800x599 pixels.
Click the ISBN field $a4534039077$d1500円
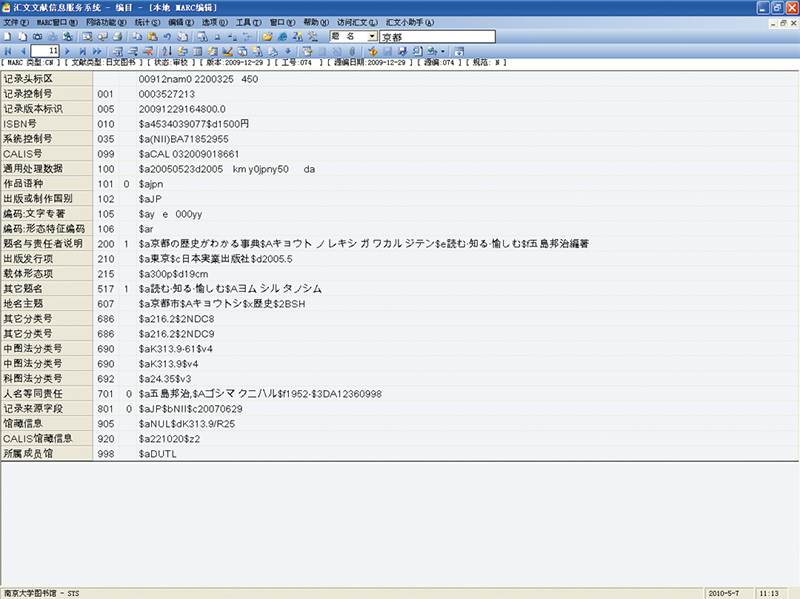(x=194, y=124)
